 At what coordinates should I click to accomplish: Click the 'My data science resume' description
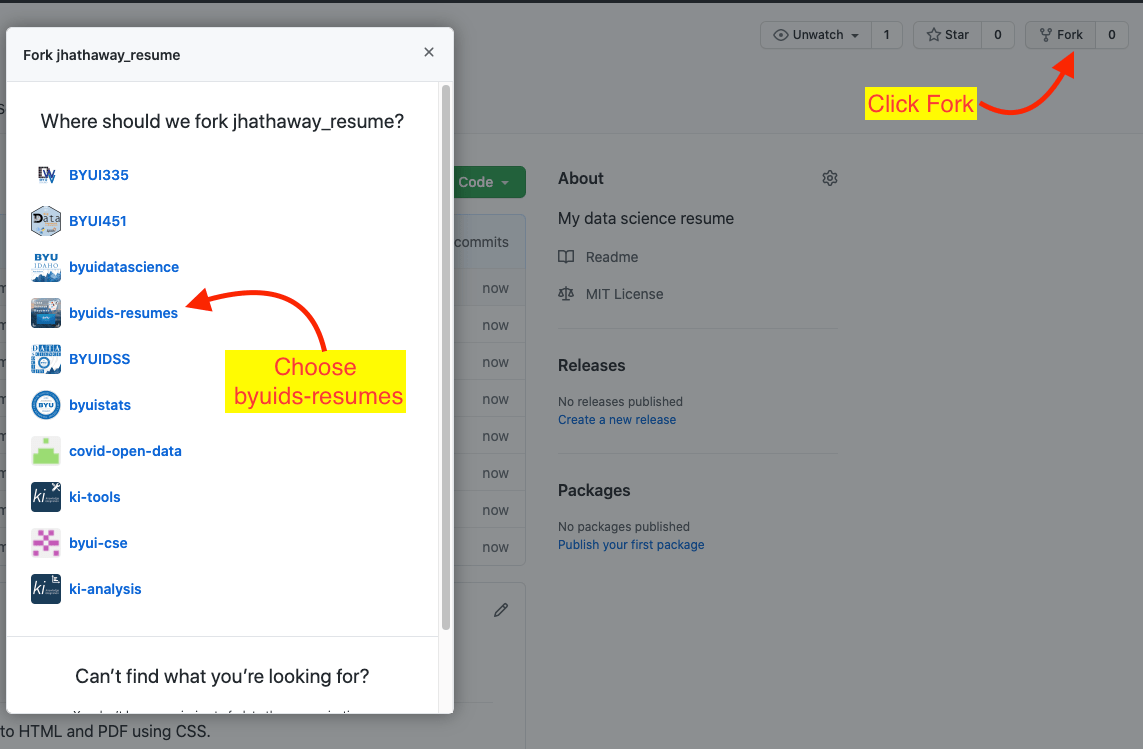click(646, 218)
